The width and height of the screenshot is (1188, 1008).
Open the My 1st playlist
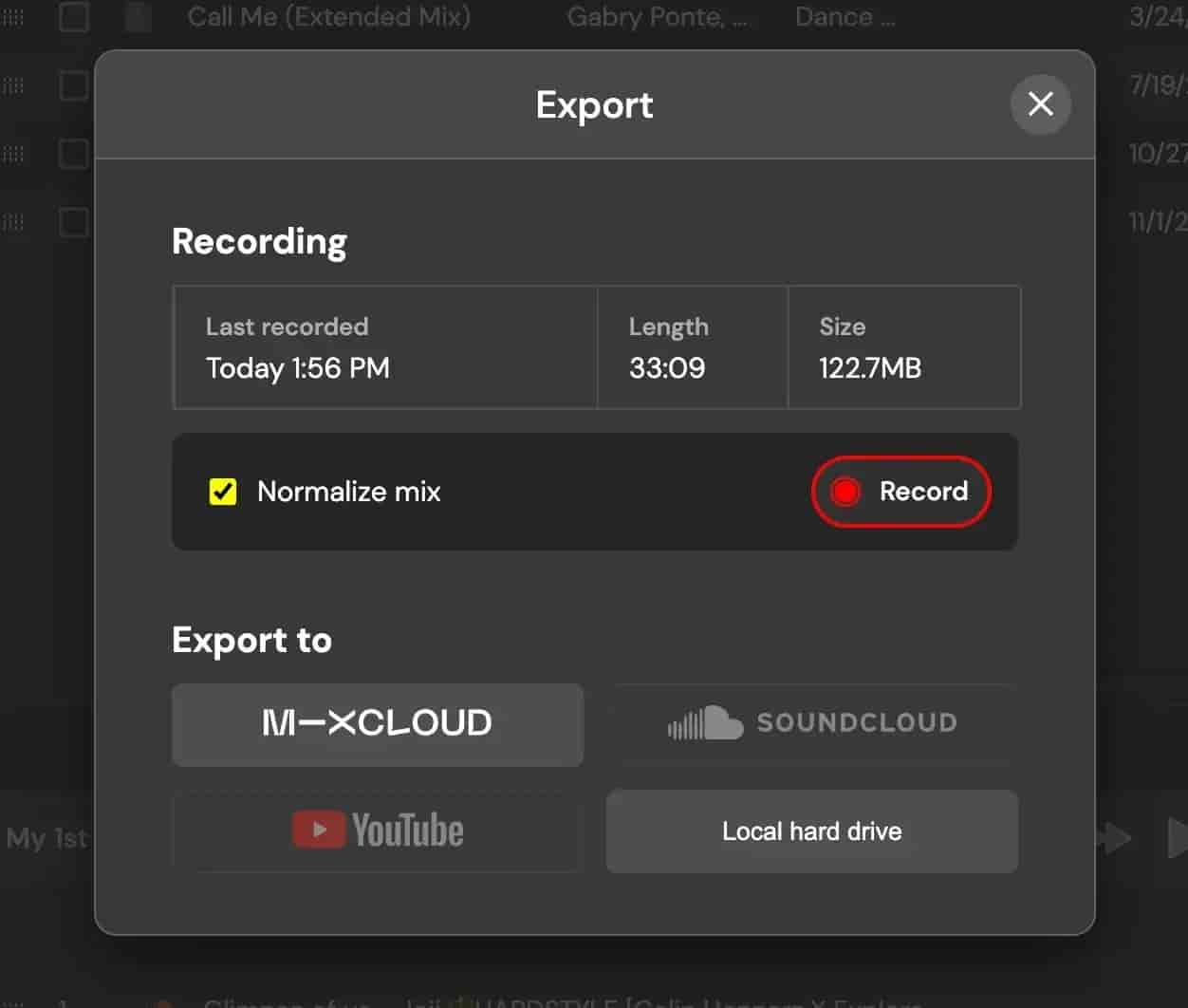pyautogui.click(x=46, y=838)
